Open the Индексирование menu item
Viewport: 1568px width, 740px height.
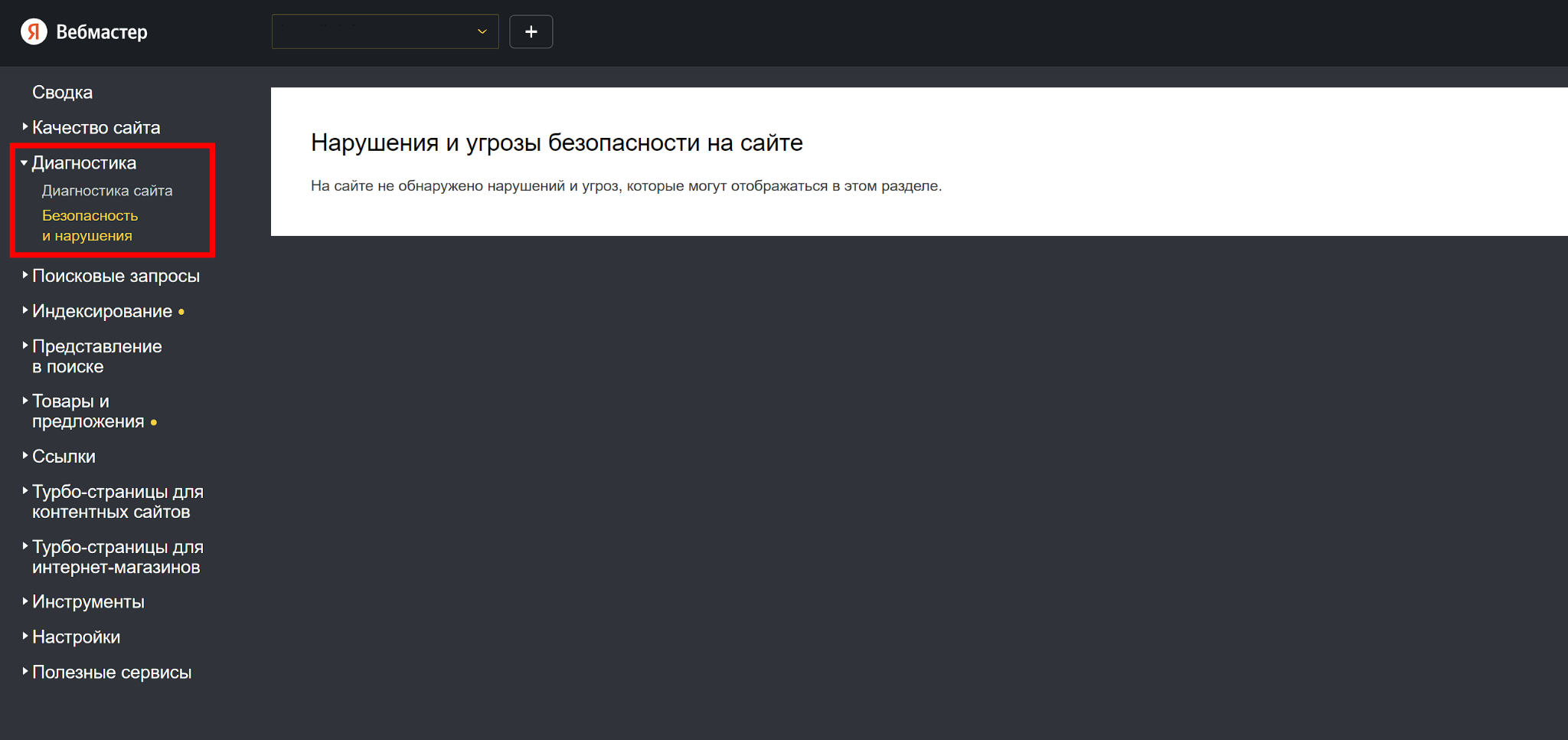tap(102, 311)
